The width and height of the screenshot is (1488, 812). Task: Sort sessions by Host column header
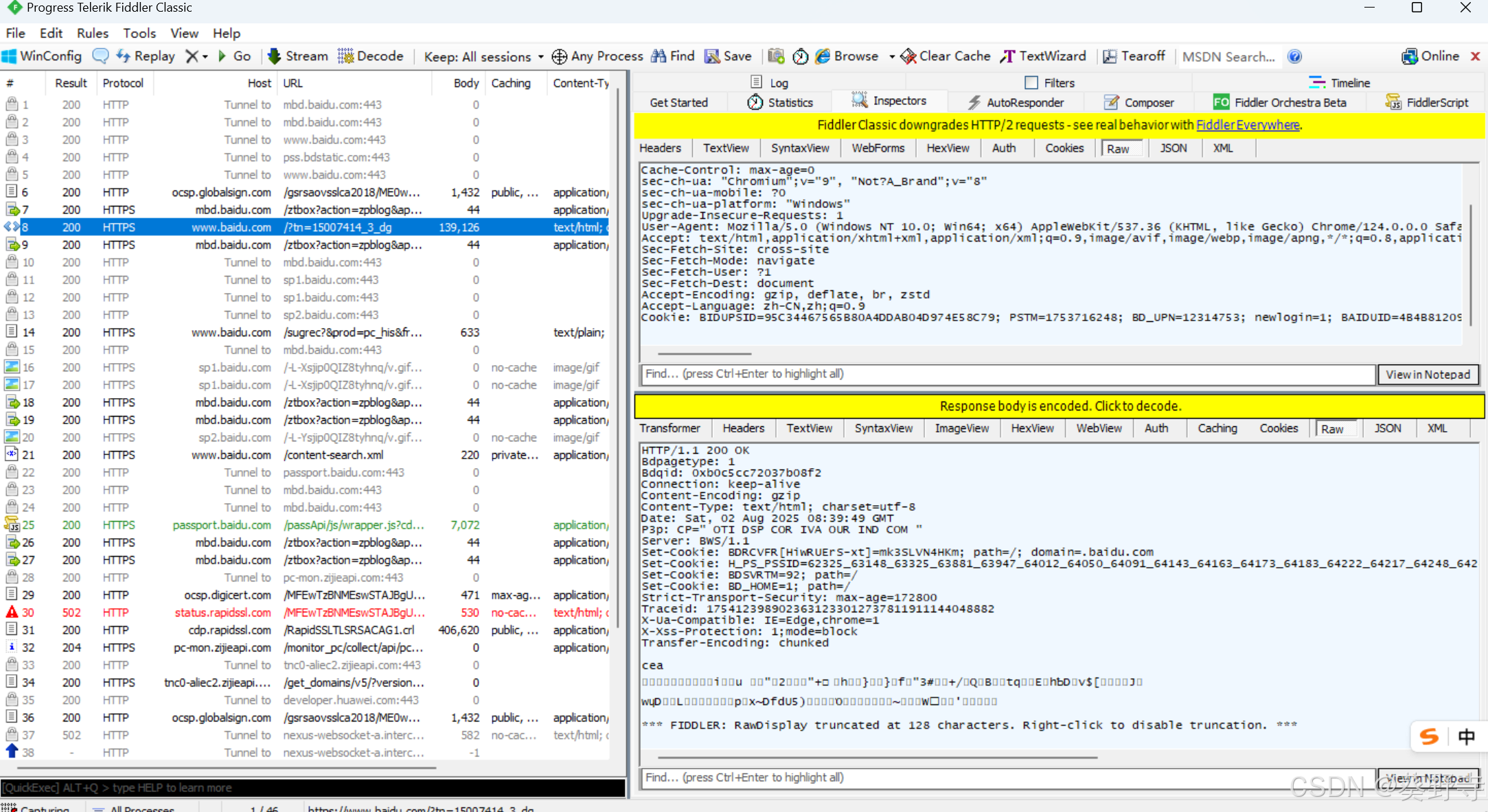(x=216, y=83)
